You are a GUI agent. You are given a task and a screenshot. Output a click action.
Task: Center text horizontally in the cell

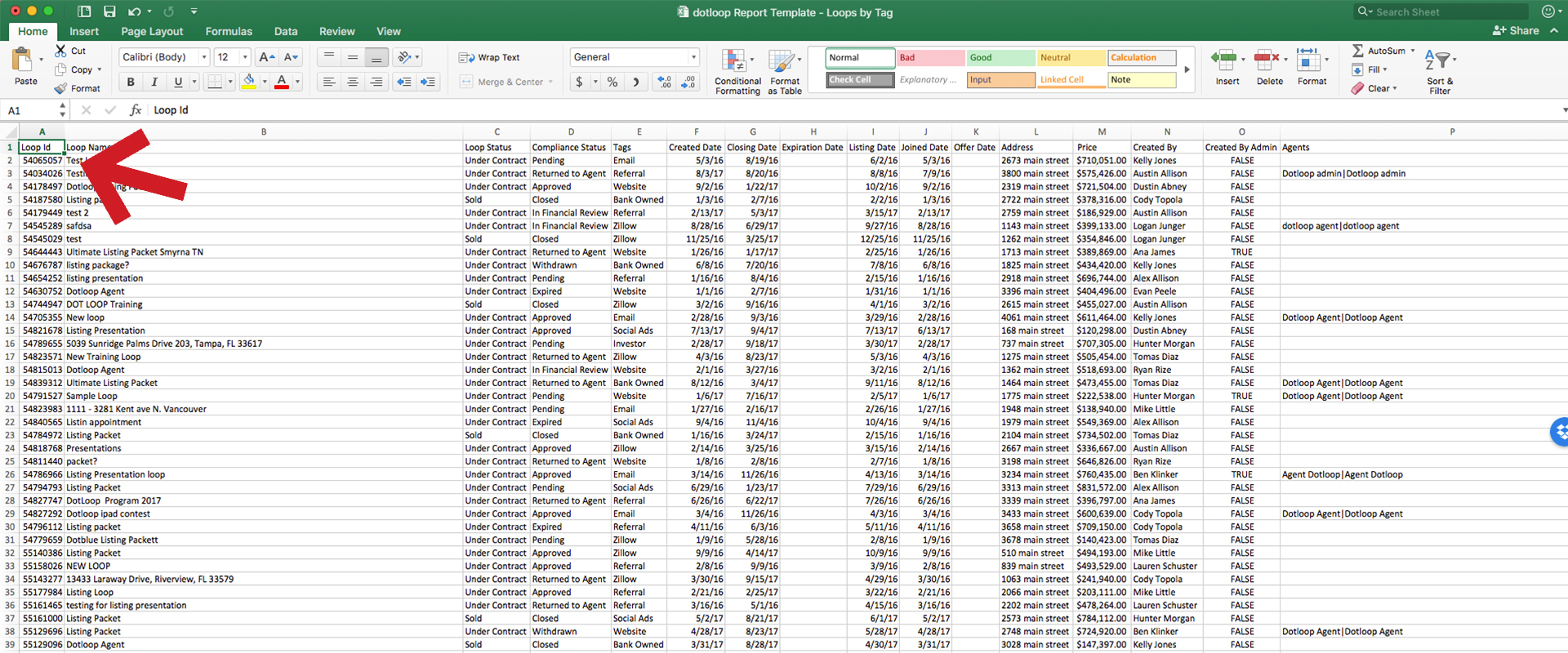point(353,82)
